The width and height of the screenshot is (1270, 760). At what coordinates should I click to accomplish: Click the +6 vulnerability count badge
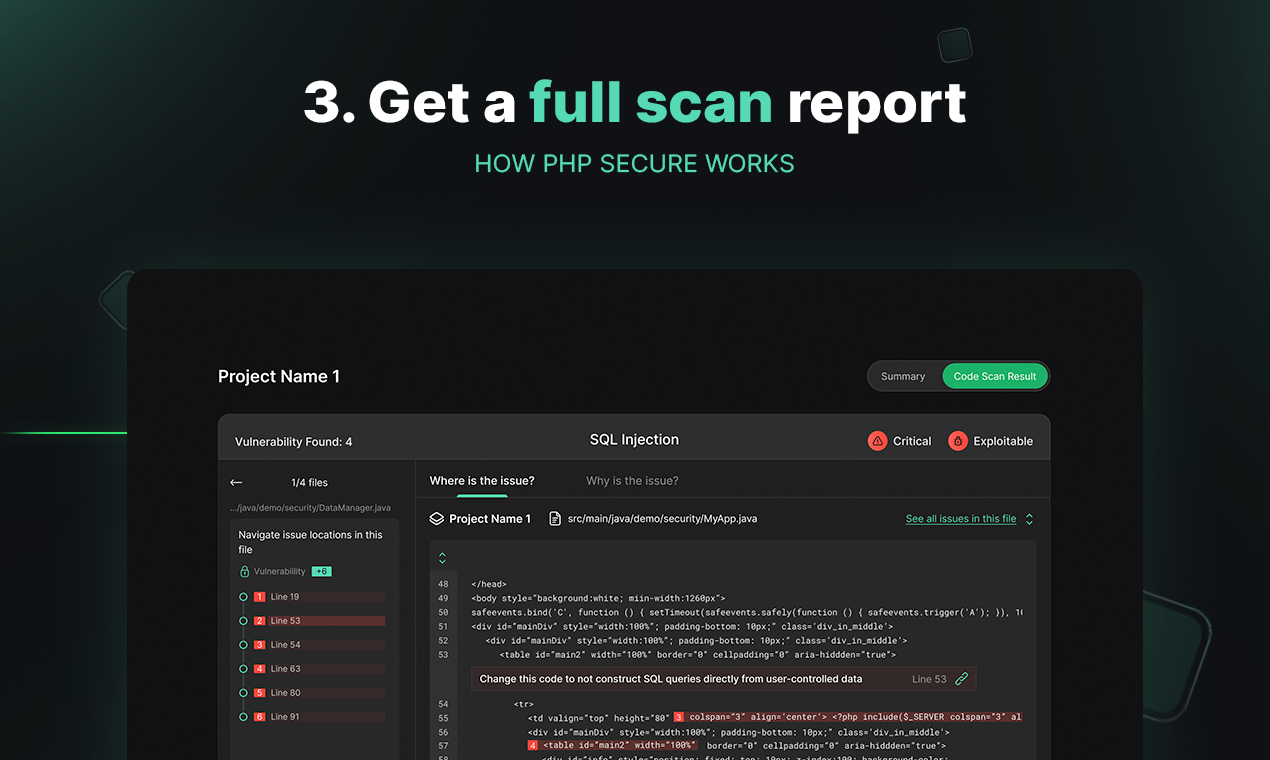click(x=321, y=571)
